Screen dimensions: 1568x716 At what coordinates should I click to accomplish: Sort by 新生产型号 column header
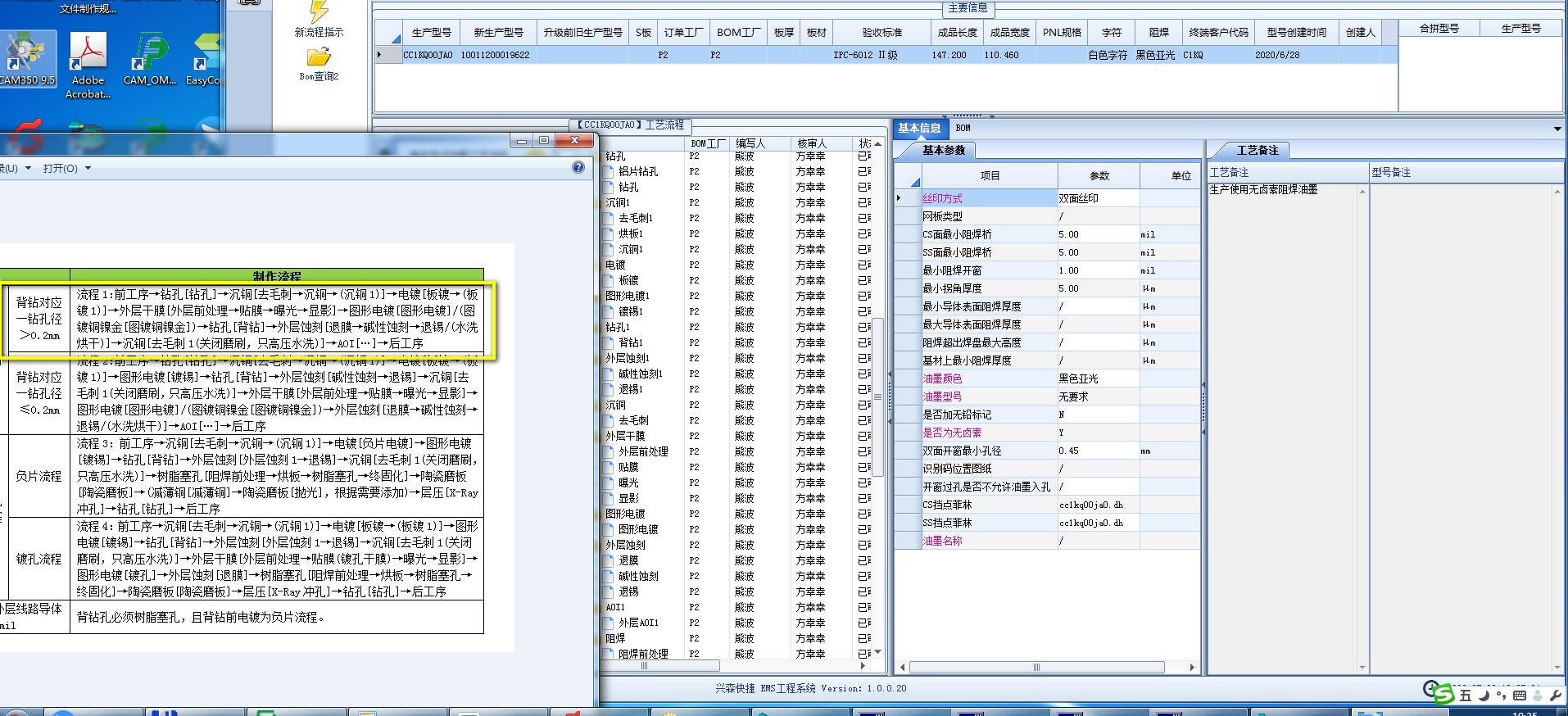point(498,32)
